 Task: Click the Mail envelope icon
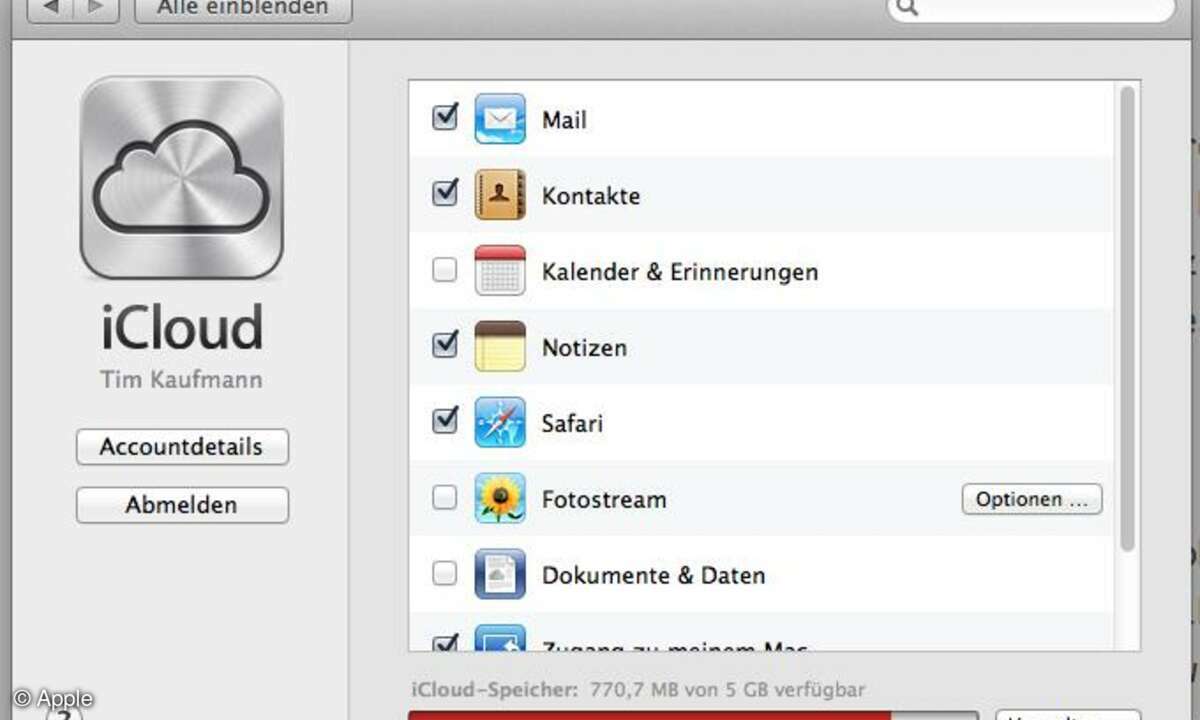[500, 119]
